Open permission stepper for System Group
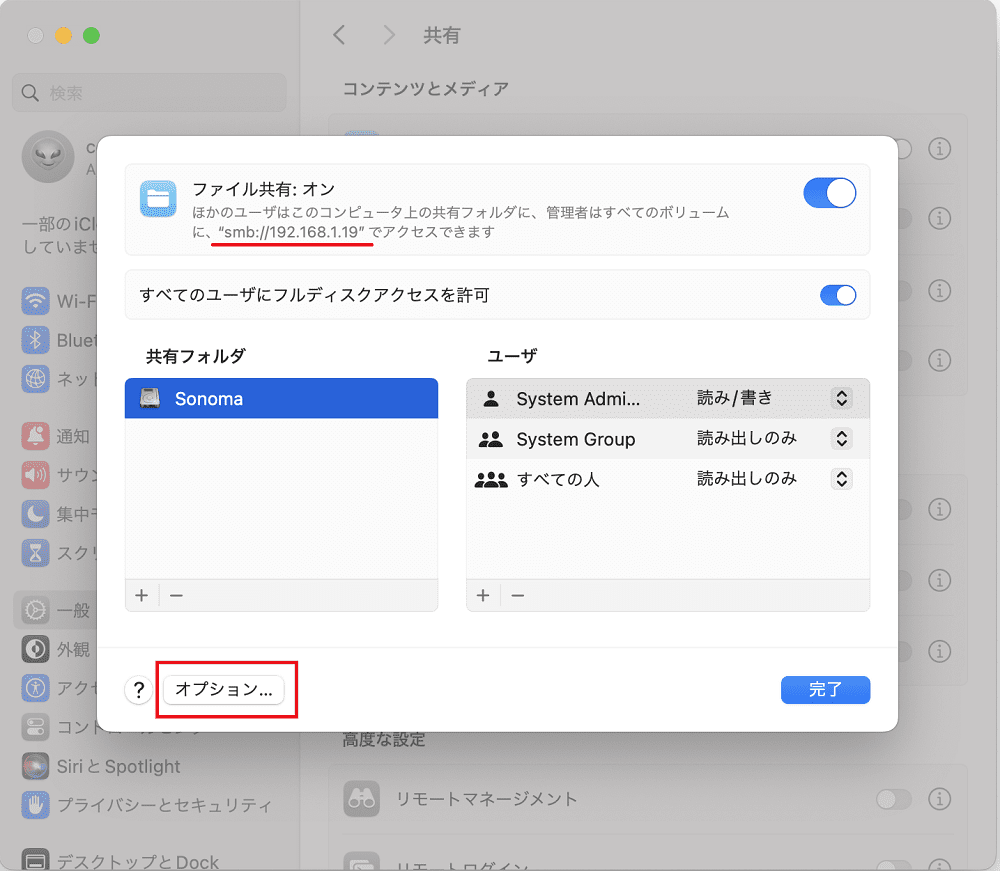 841,439
